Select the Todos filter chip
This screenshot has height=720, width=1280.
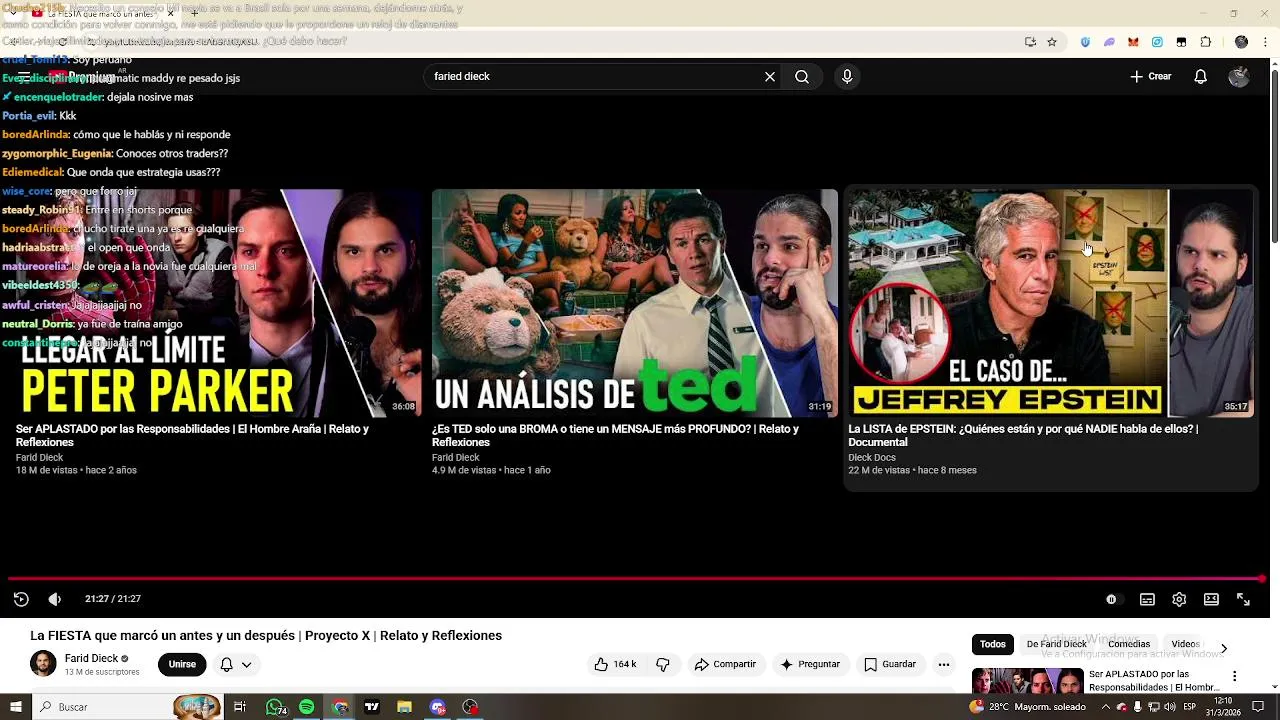(x=992, y=644)
